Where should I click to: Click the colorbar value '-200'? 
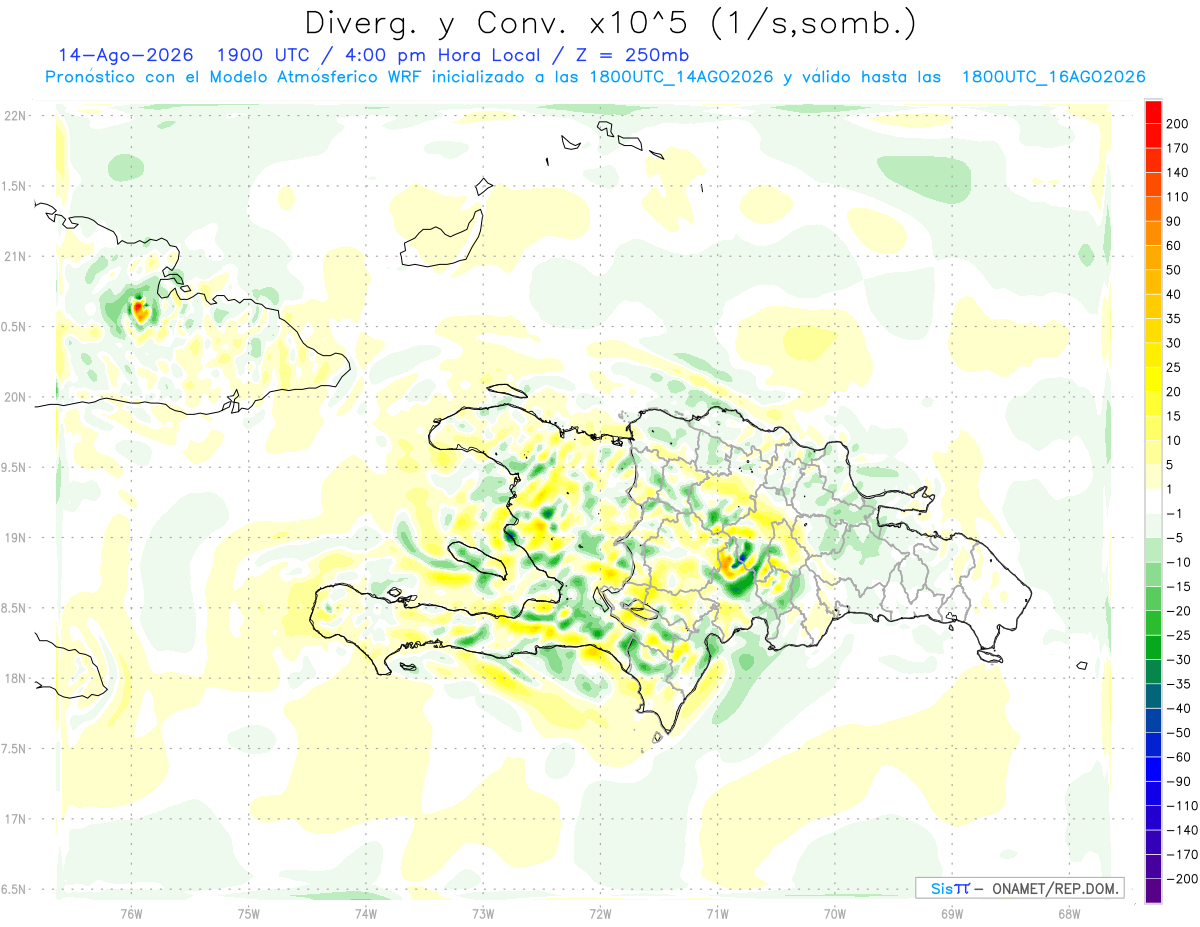pos(1180,879)
